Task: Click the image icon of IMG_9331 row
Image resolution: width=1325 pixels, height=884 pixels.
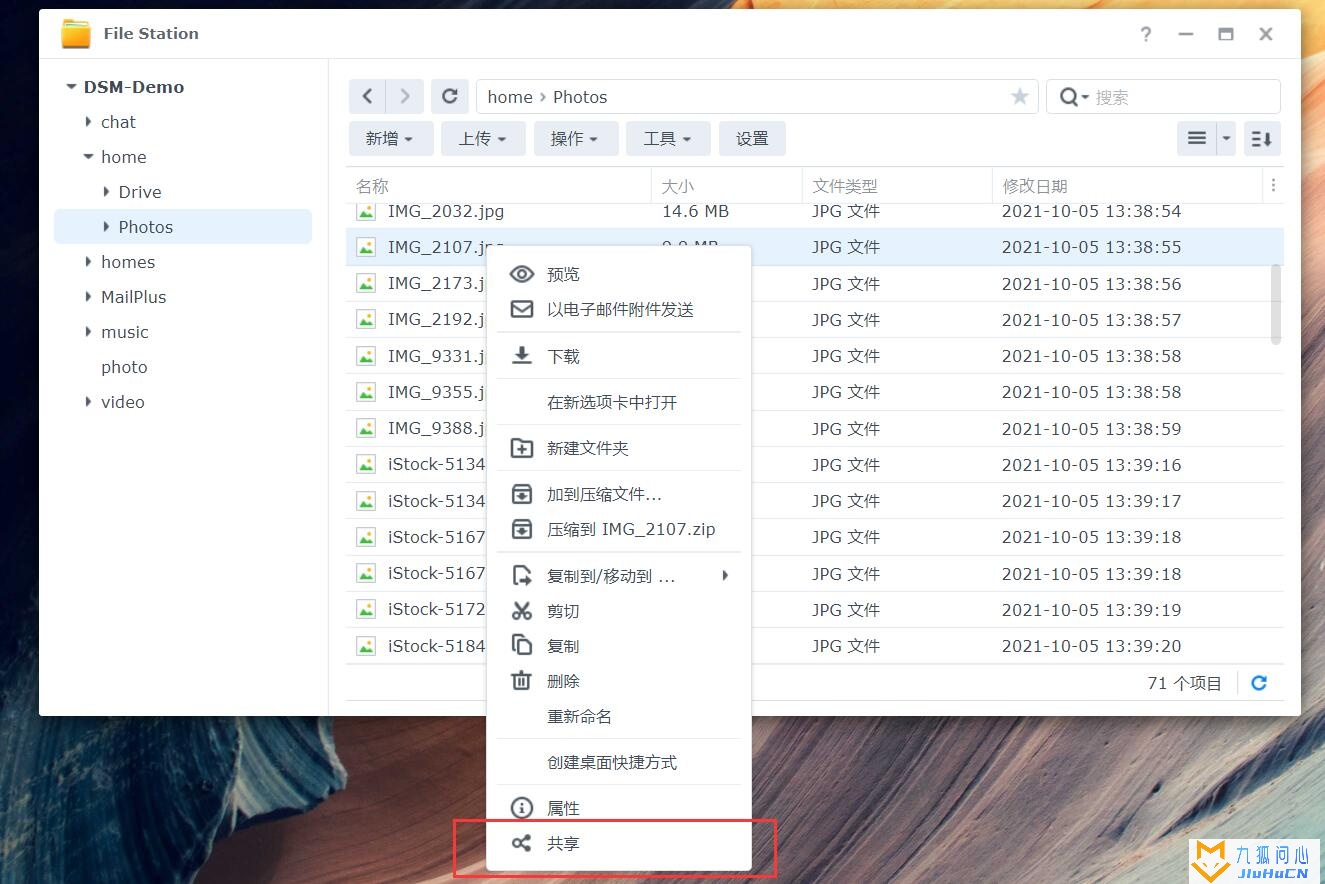Action: (366, 356)
